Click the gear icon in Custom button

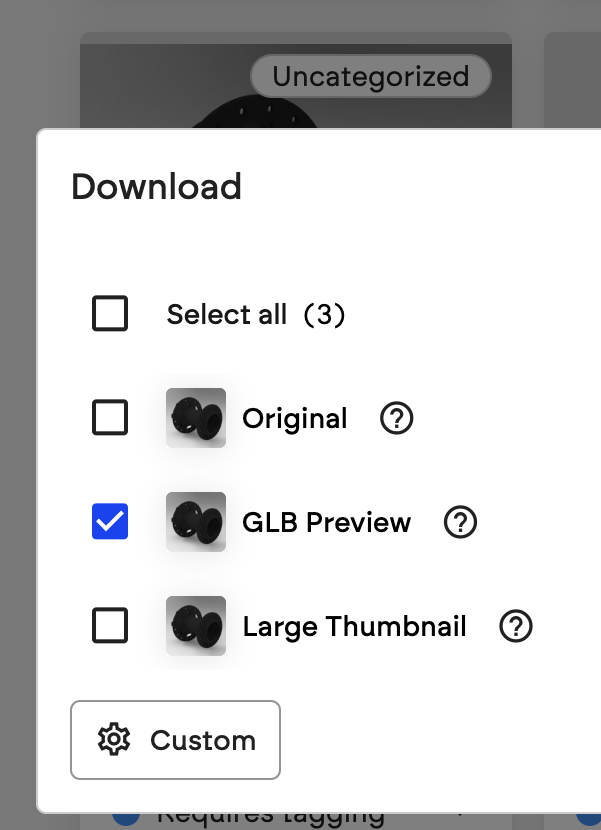(x=114, y=739)
